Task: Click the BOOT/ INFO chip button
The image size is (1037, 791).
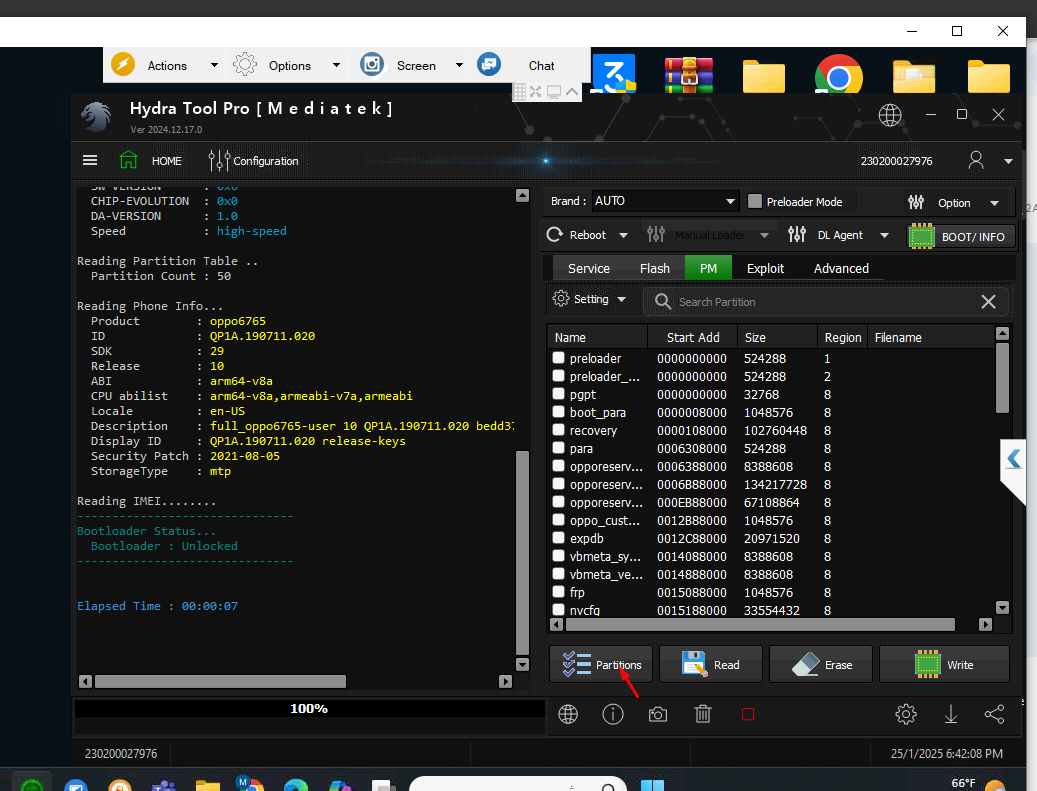Action: 960,236
